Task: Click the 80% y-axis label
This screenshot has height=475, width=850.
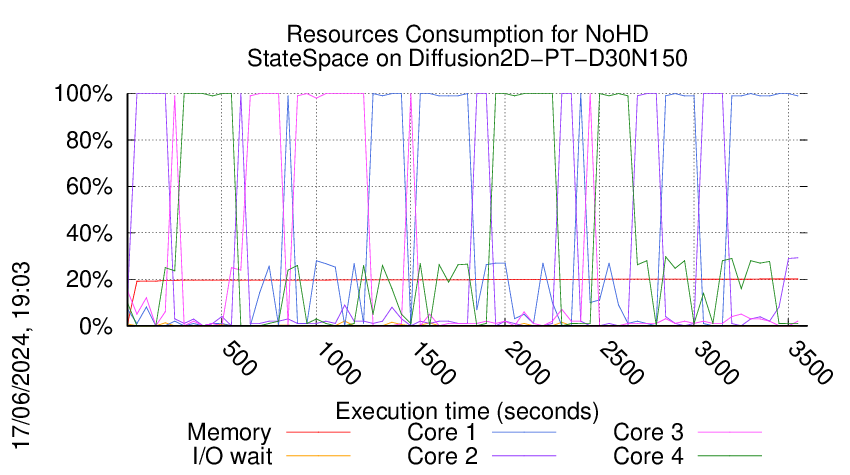Action: (89, 140)
